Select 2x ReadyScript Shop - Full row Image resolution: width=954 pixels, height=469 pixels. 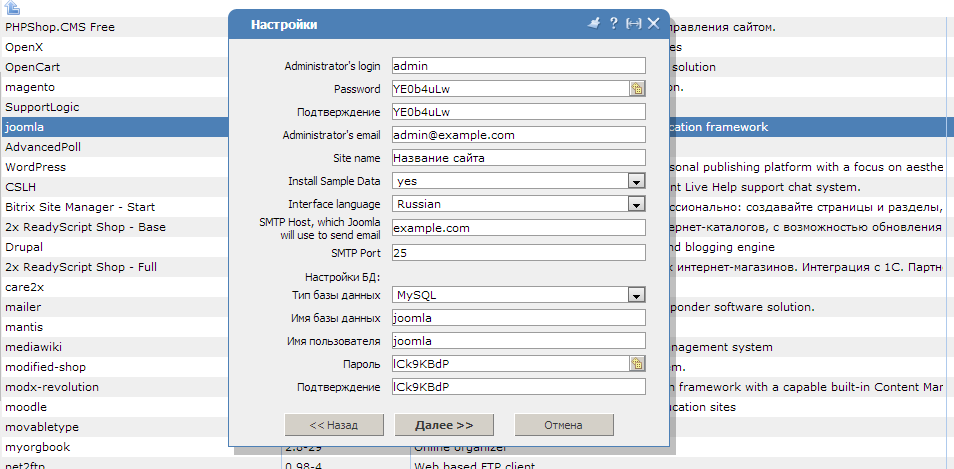82,267
